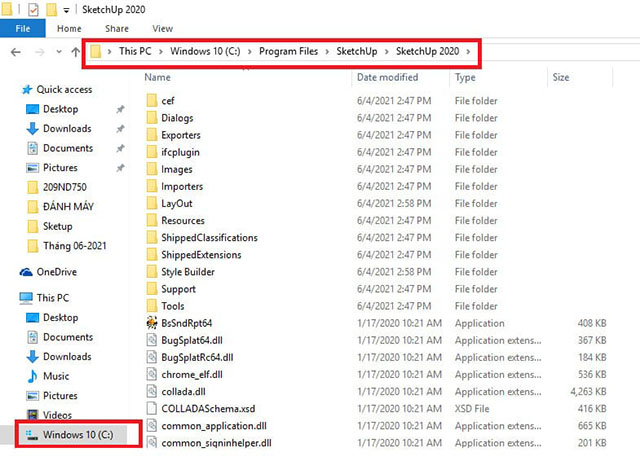Select common_application.dll file name
The height and width of the screenshot is (461, 640).
(214, 426)
